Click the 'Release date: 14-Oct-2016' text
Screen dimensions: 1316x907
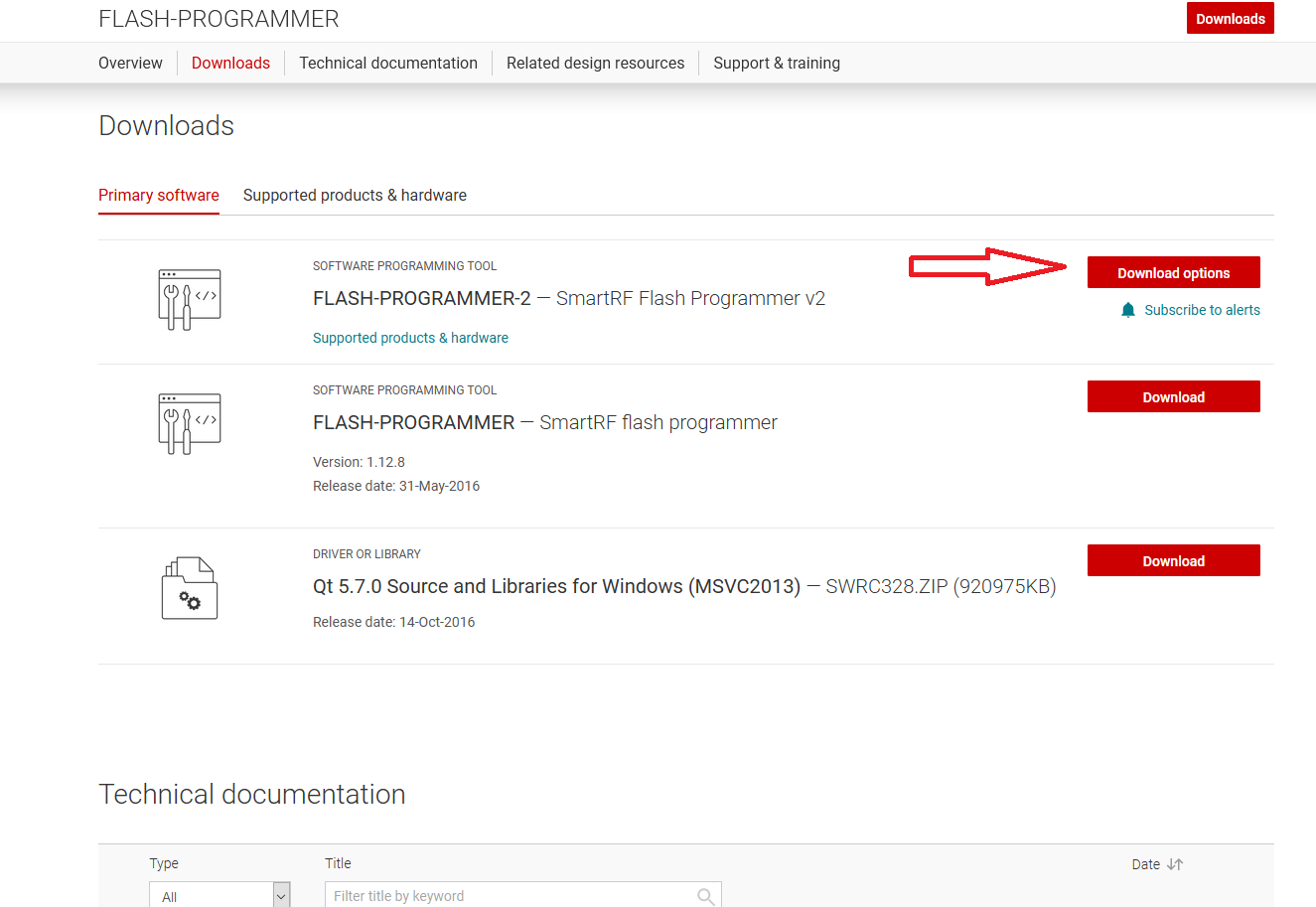[394, 622]
